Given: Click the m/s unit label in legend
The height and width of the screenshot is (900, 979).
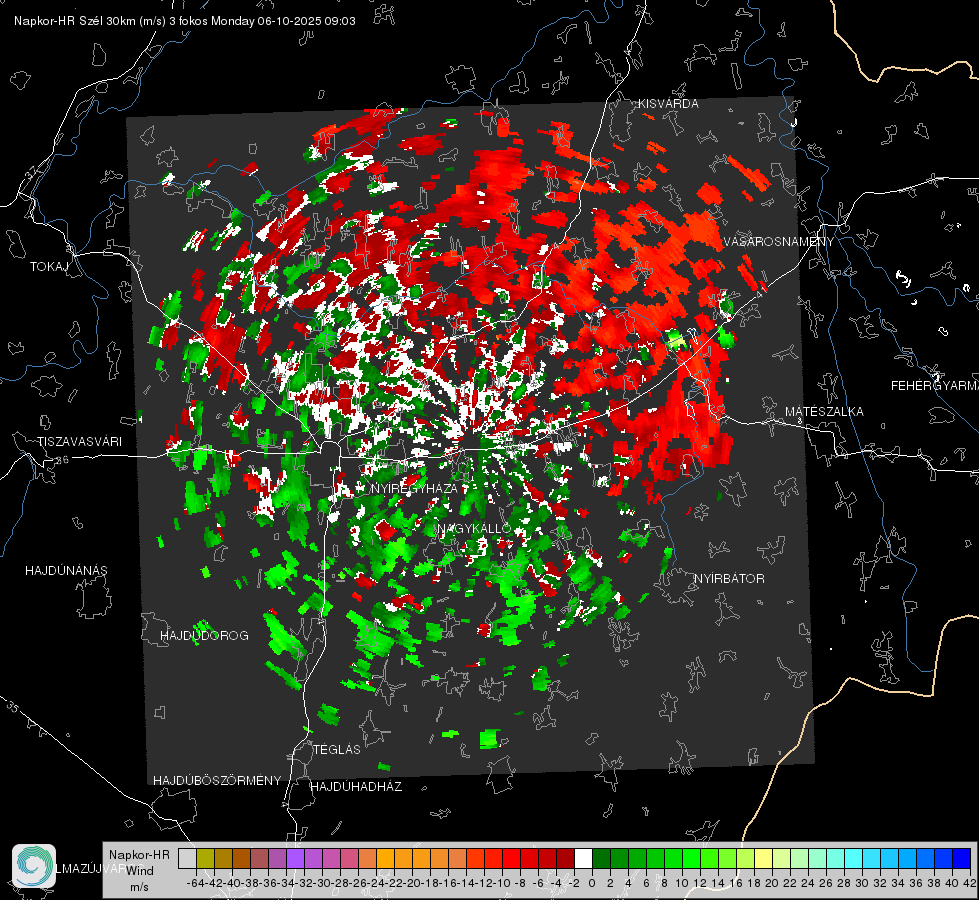Looking at the screenshot, I should [139, 887].
